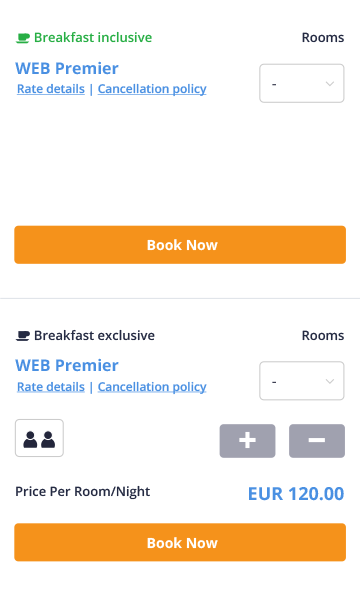Click WEB Premier title under Breakfast exclusive
The height and width of the screenshot is (589, 360).
67,365
